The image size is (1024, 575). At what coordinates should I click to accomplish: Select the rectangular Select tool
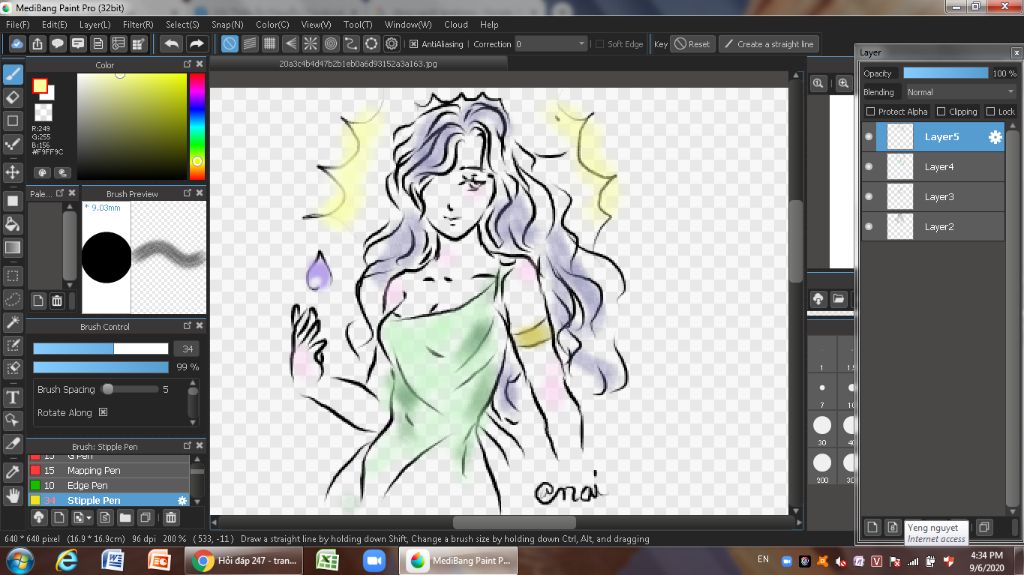tap(12, 276)
